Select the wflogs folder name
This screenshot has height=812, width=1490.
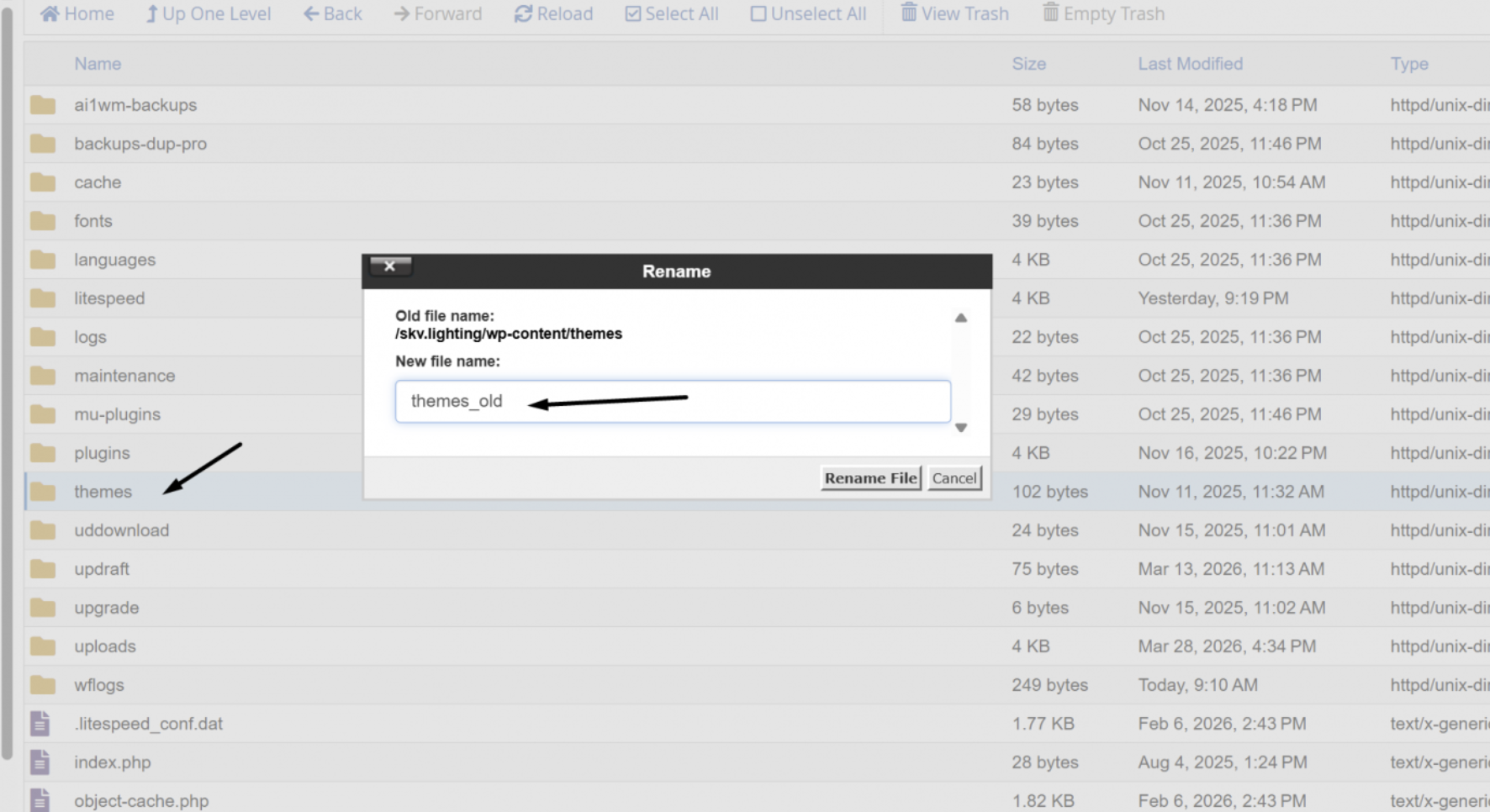[99, 685]
